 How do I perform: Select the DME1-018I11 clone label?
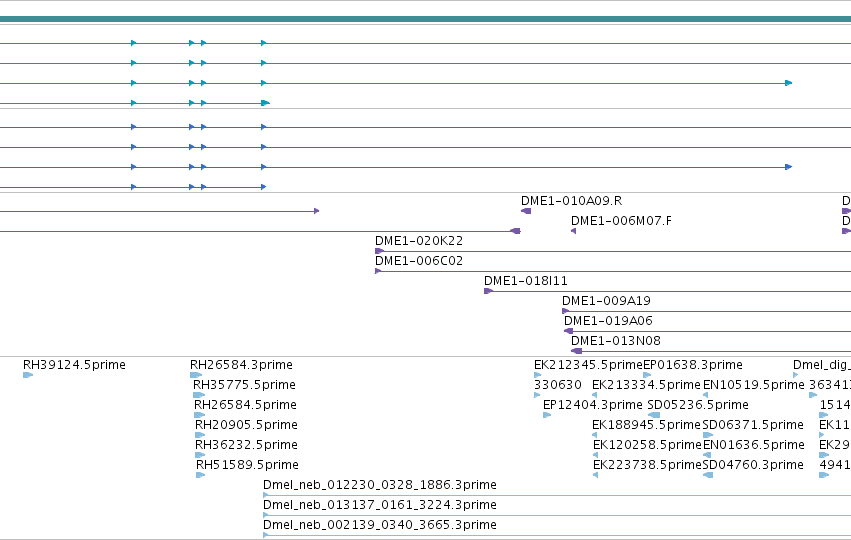[526, 281]
